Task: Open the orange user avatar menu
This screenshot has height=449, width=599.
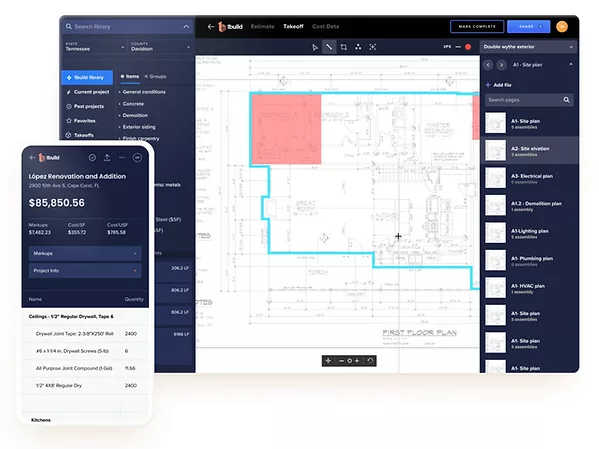Action: coord(562,26)
